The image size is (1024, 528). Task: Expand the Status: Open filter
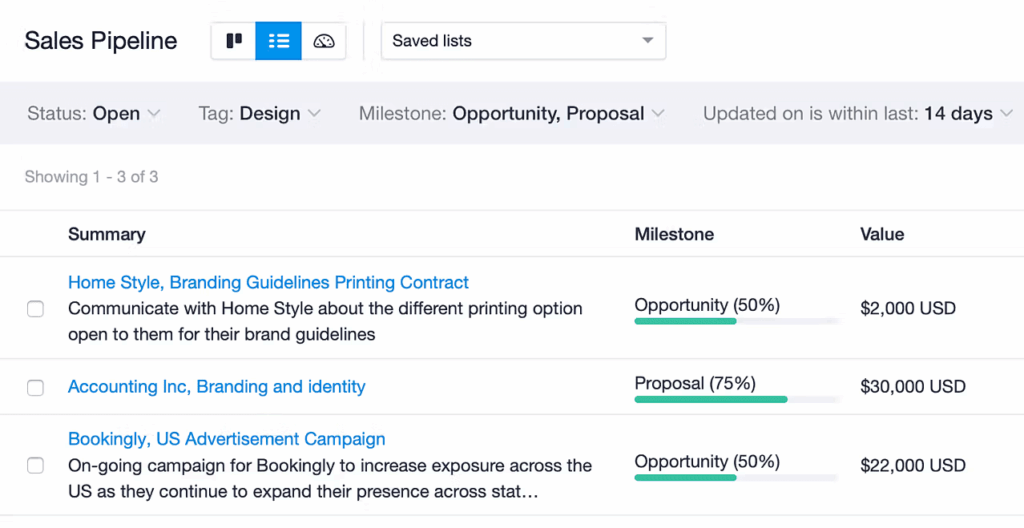tap(94, 114)
